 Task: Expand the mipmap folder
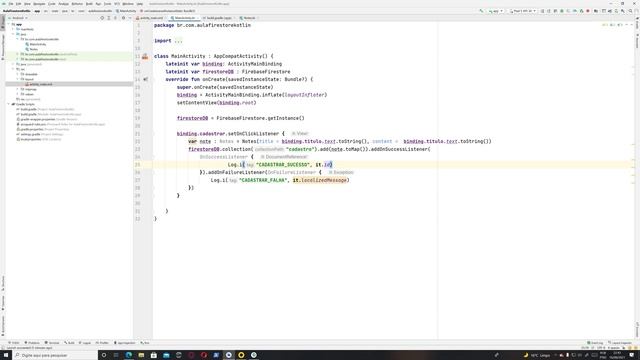(x=18, y=89)
